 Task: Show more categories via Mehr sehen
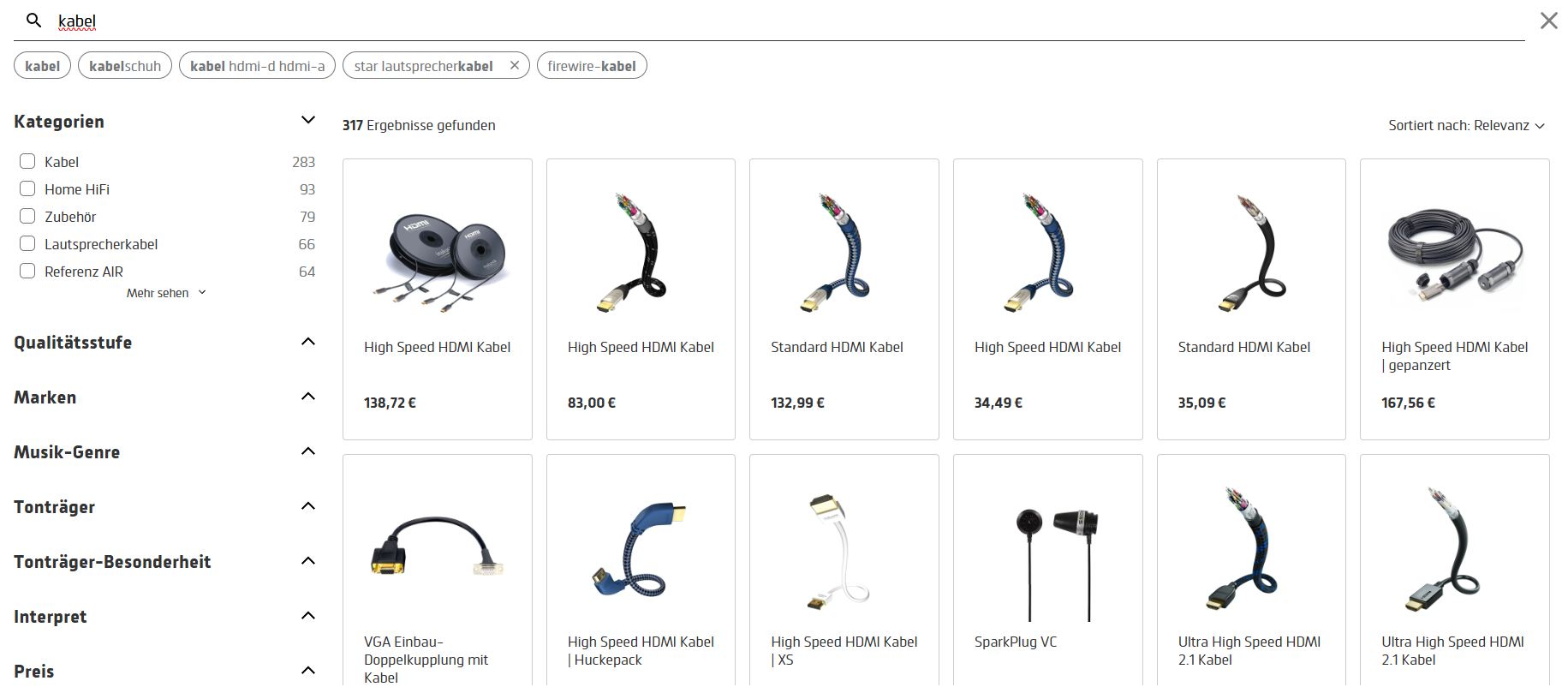pyautogui.click(x=166, y=293)
